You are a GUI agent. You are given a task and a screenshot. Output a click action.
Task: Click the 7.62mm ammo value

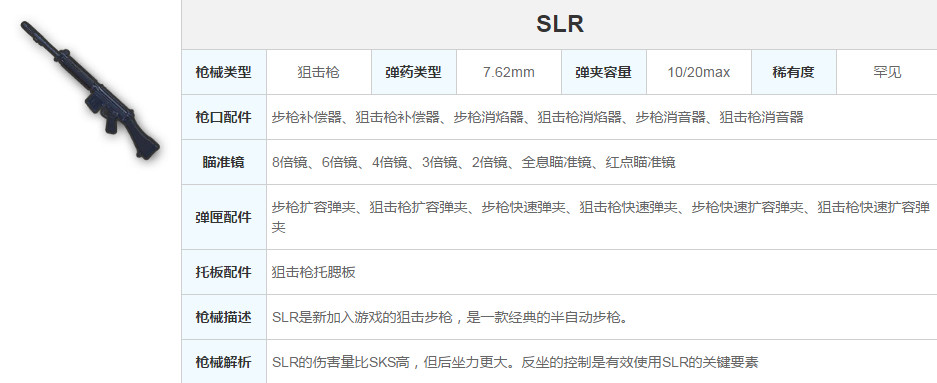509,72
